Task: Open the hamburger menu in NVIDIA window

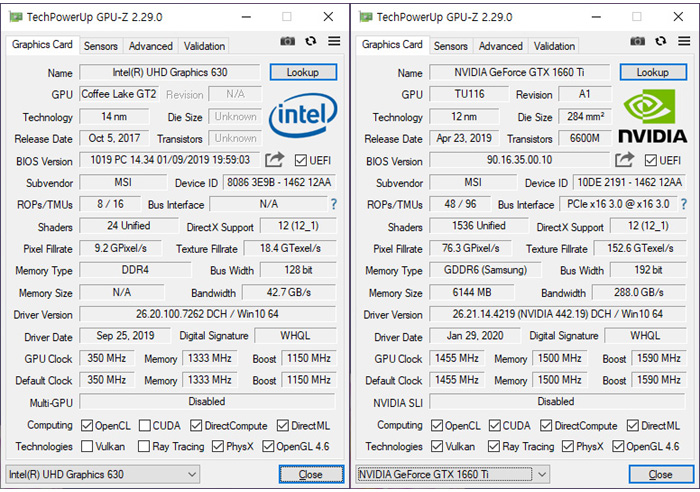Action: (684, 41)
